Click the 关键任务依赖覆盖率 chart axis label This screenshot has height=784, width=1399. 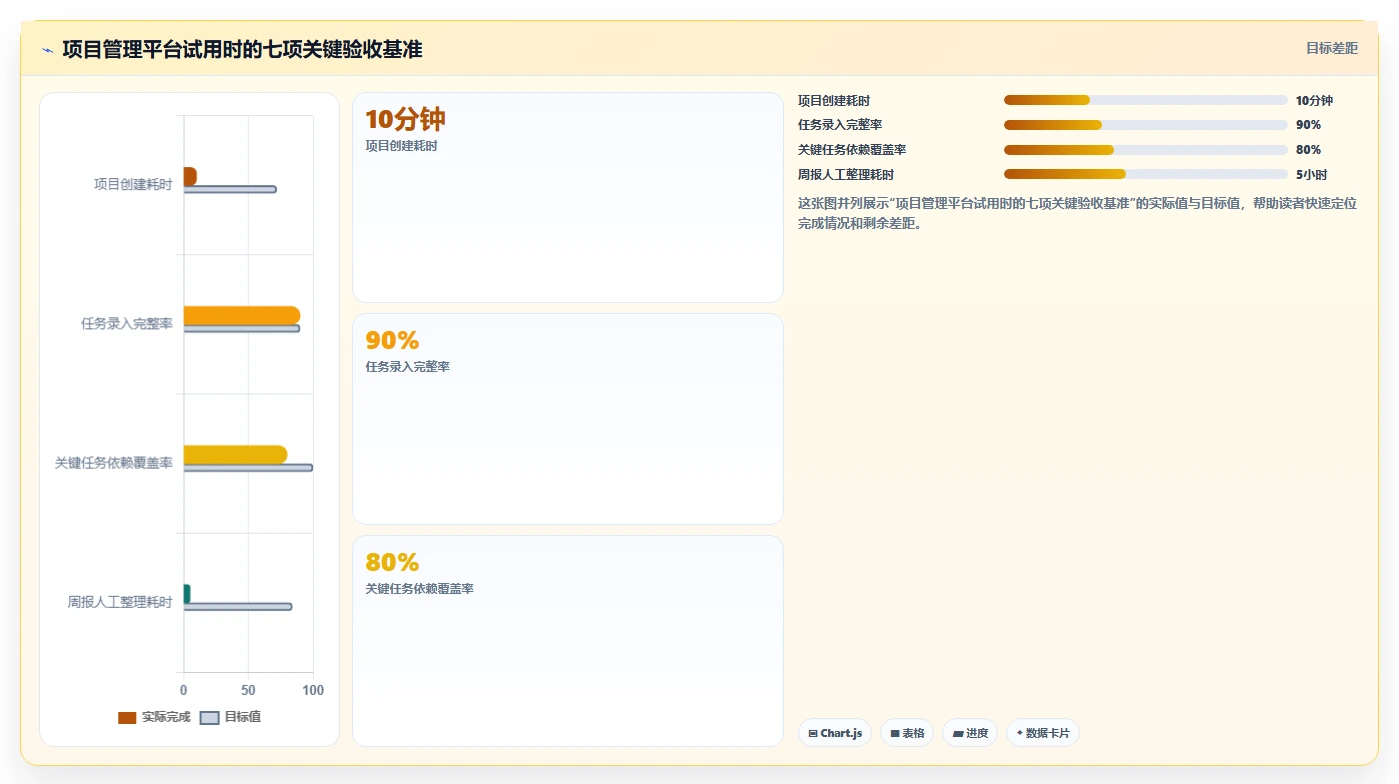[114, 463]
